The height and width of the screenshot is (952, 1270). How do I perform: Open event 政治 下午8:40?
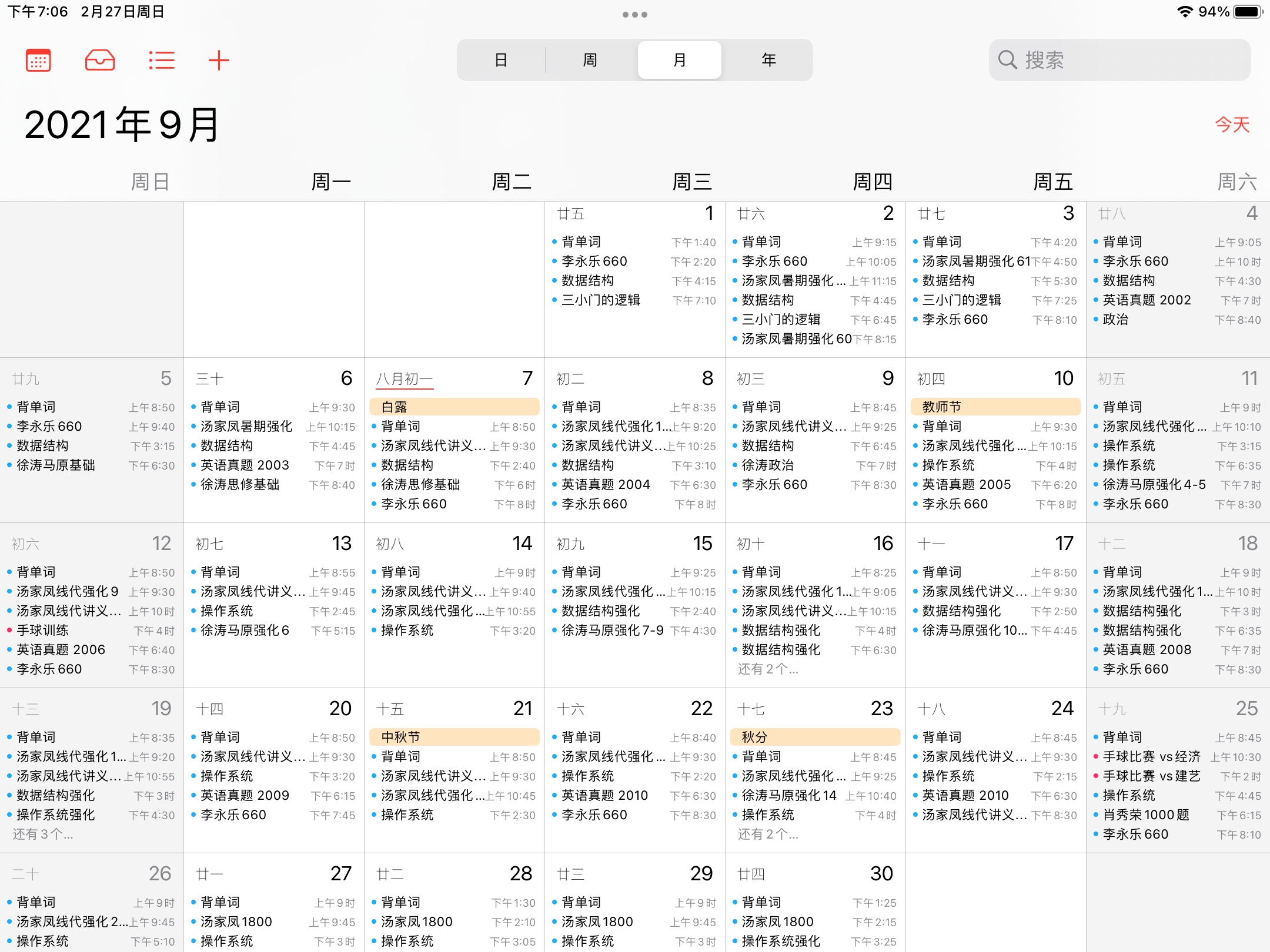point(1178,320)
